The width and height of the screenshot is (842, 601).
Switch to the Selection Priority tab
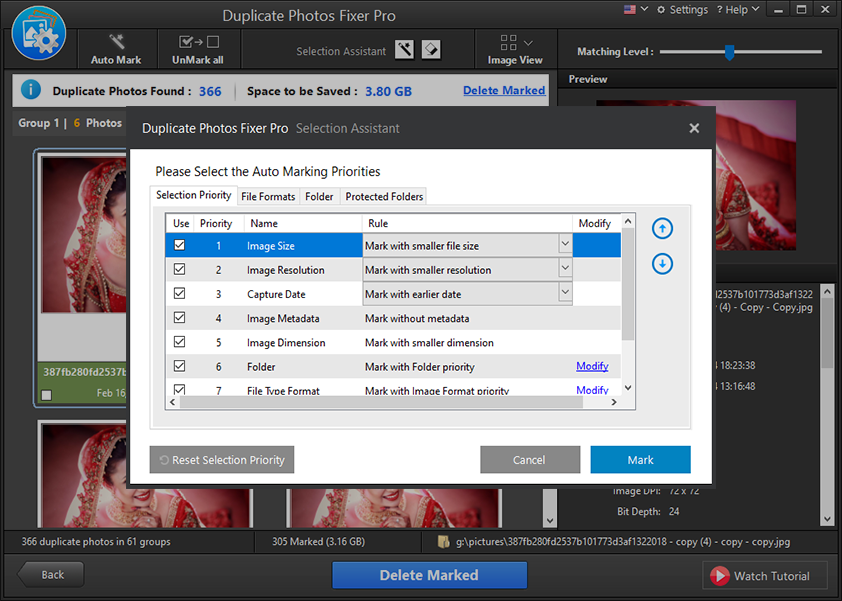click(193, 195)
